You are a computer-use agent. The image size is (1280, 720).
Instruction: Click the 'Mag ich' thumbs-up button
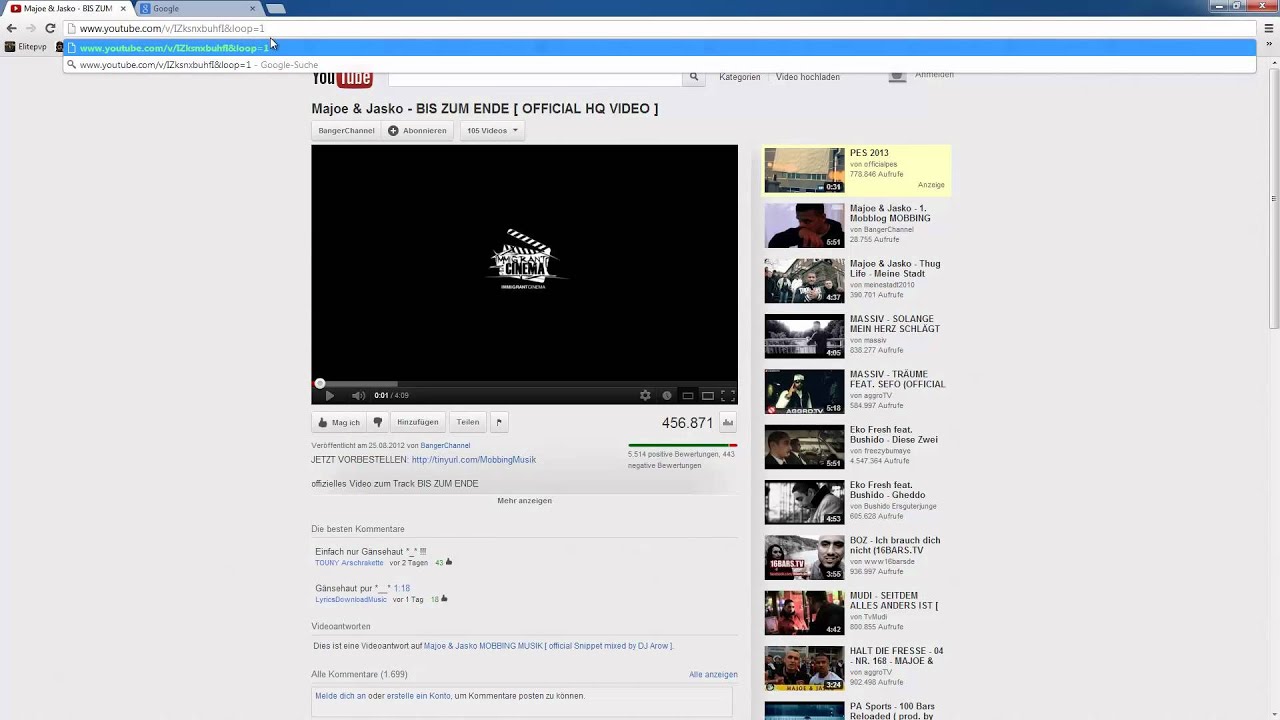[x=339, y=422]
